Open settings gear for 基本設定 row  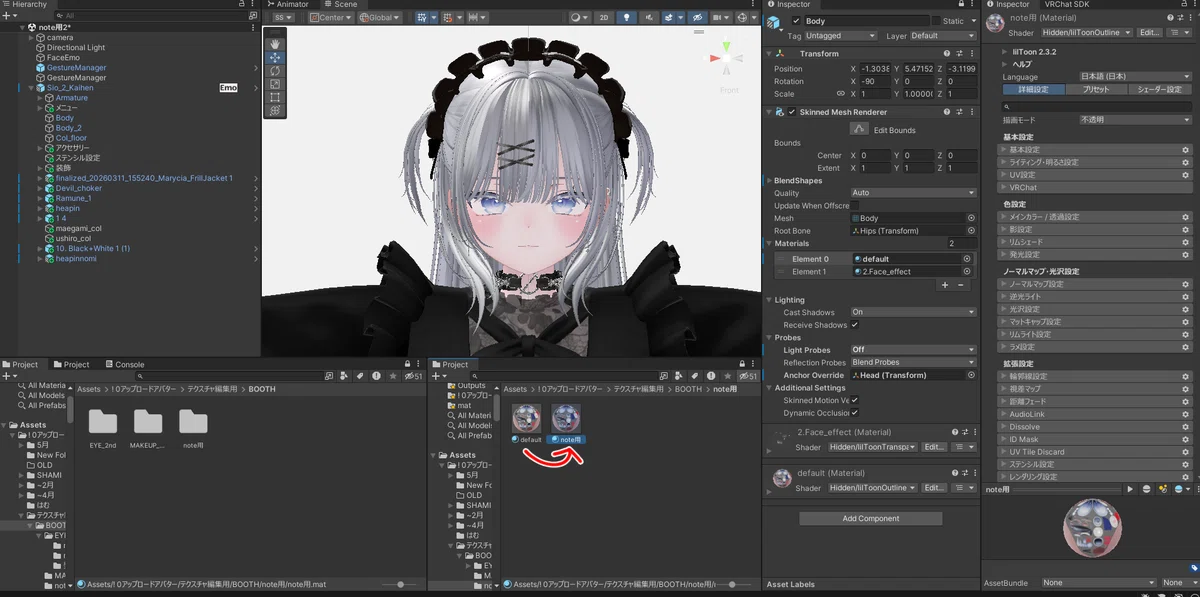tap(1186, 150)
